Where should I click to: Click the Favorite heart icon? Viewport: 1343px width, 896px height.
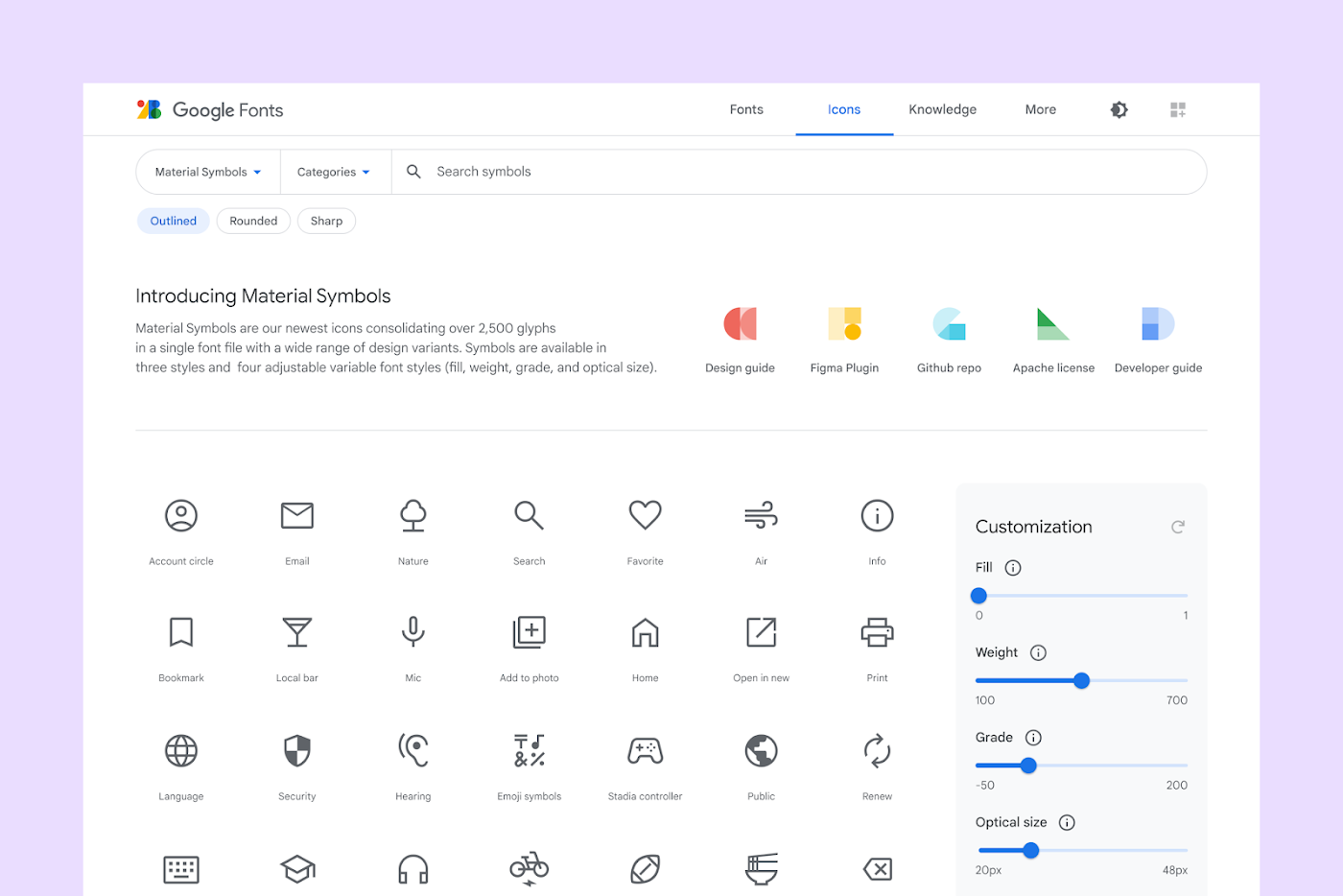[x=645, y=515]
